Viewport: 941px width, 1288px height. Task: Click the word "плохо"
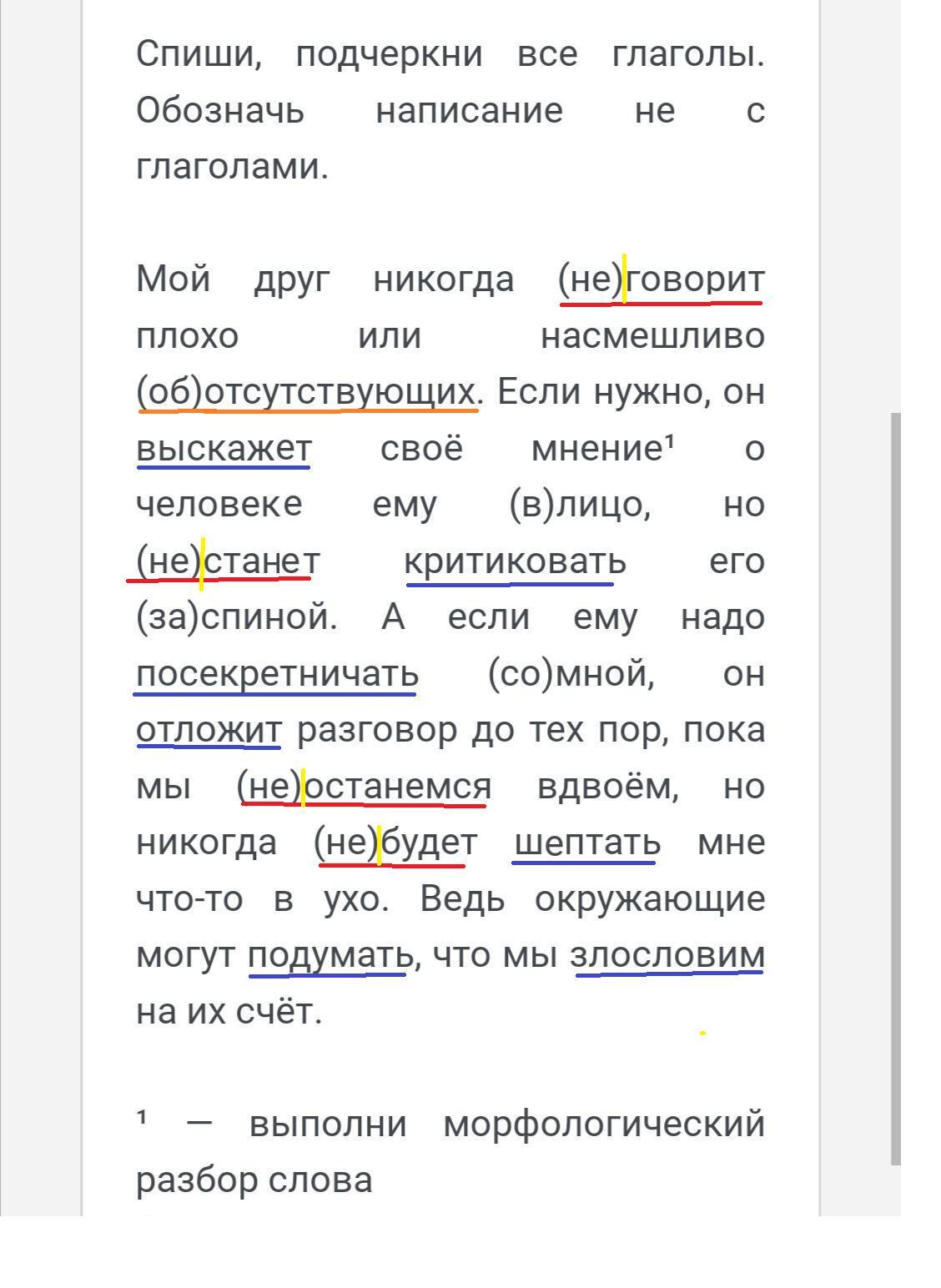(x=188, y=336)
